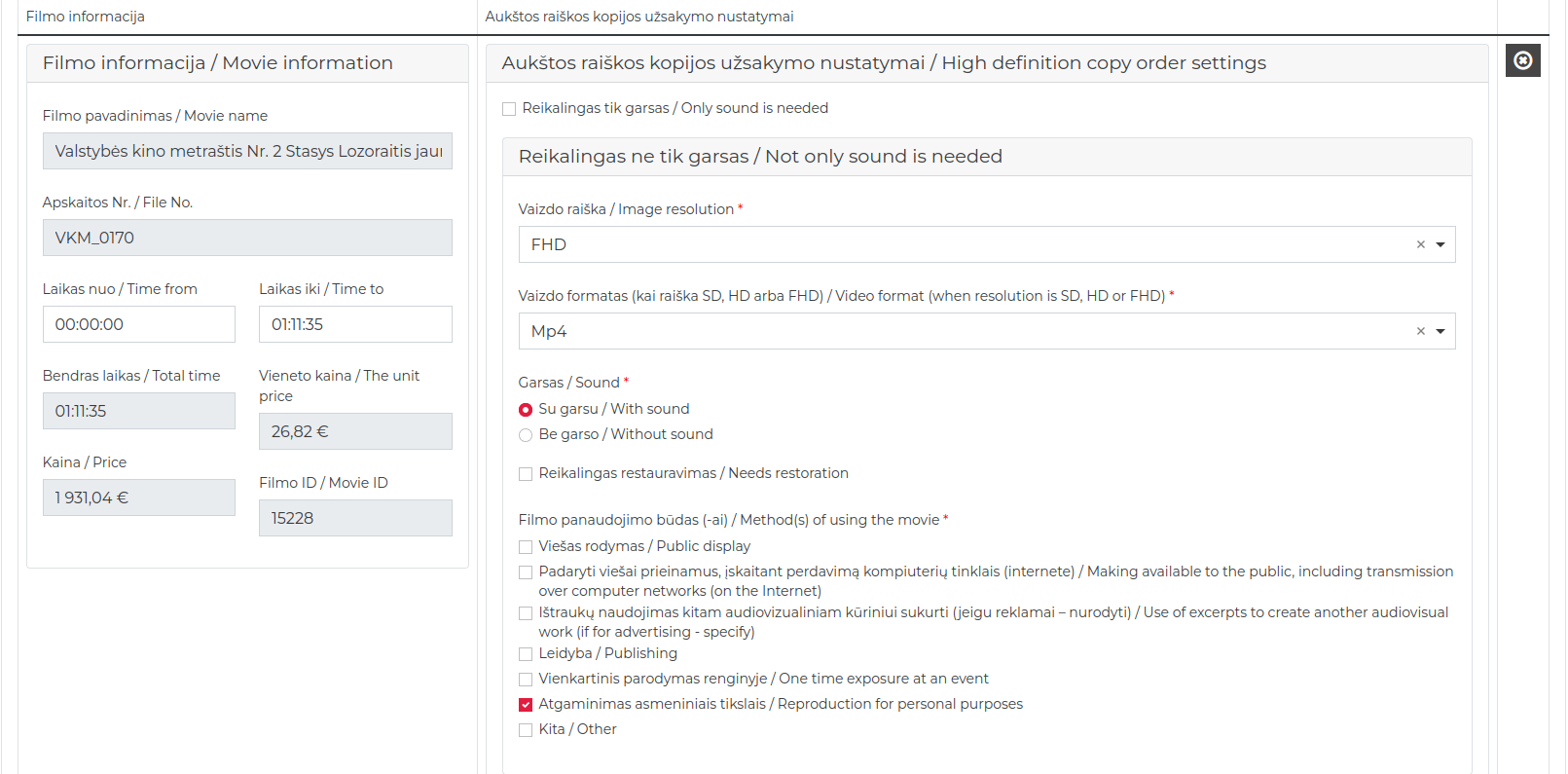The width and height of the screenshot is (1568, 774).
Task: Uncheck Reproduction for personal purposes
Action: coord(526,705)
